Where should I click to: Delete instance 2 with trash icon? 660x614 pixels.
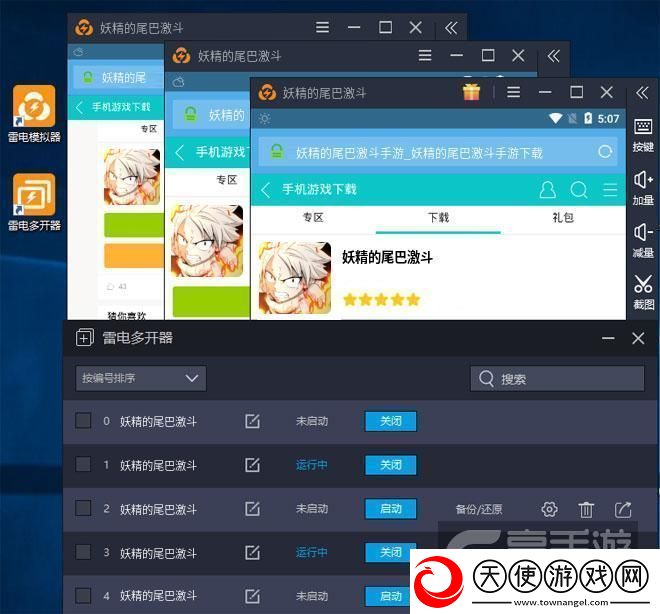[x=586, y=510]
